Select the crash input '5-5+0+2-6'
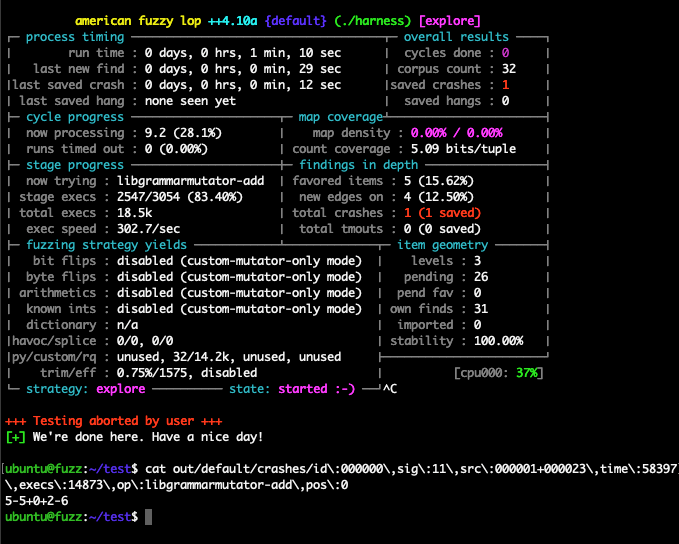The height and width of the screenshot is (544, 679). [x=36, y=502]
